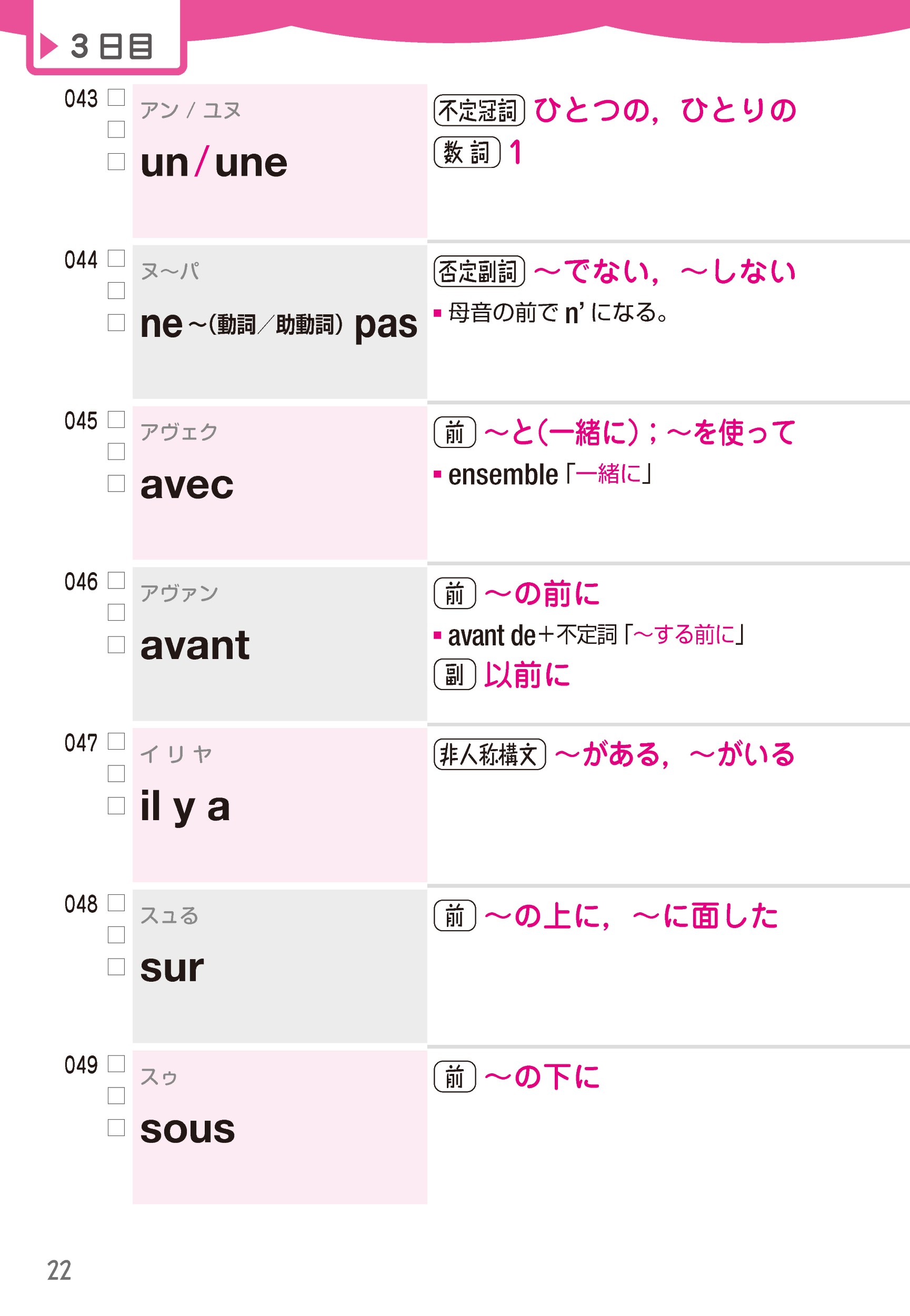Click the 数詞 badge under un/une

[x=467, y=152]
